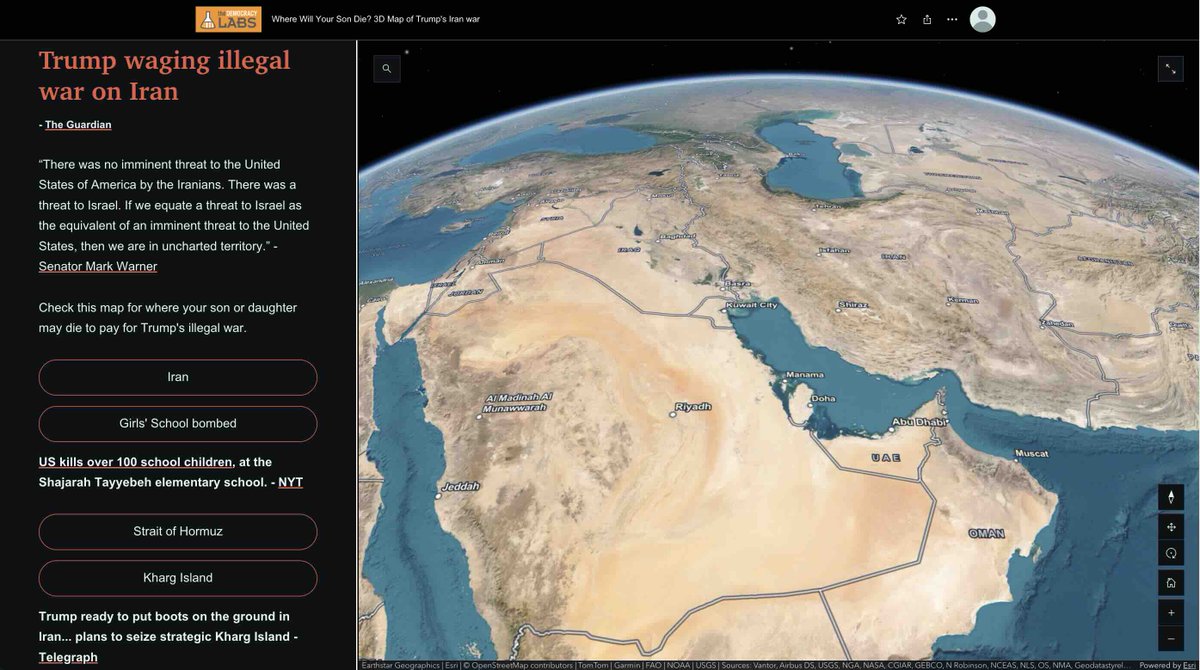Open the NYT article link

tap(290, 482)
